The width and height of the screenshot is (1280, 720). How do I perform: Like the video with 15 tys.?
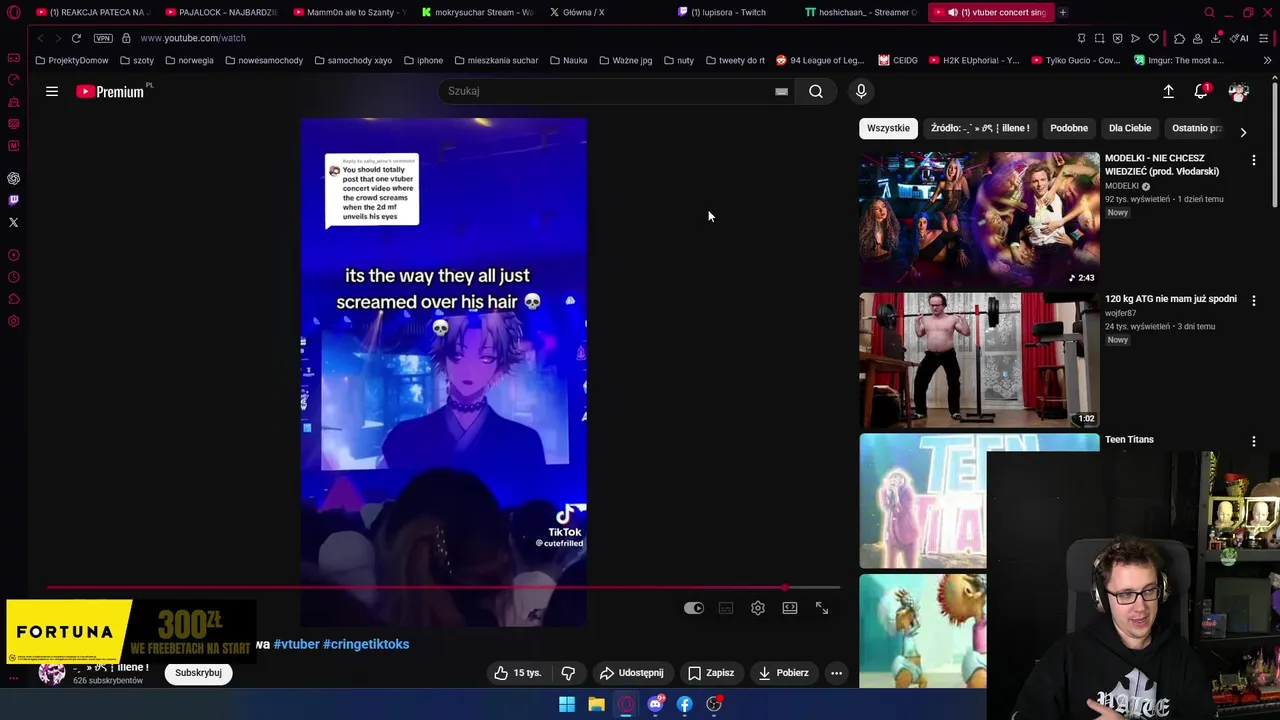click(517, 673)
